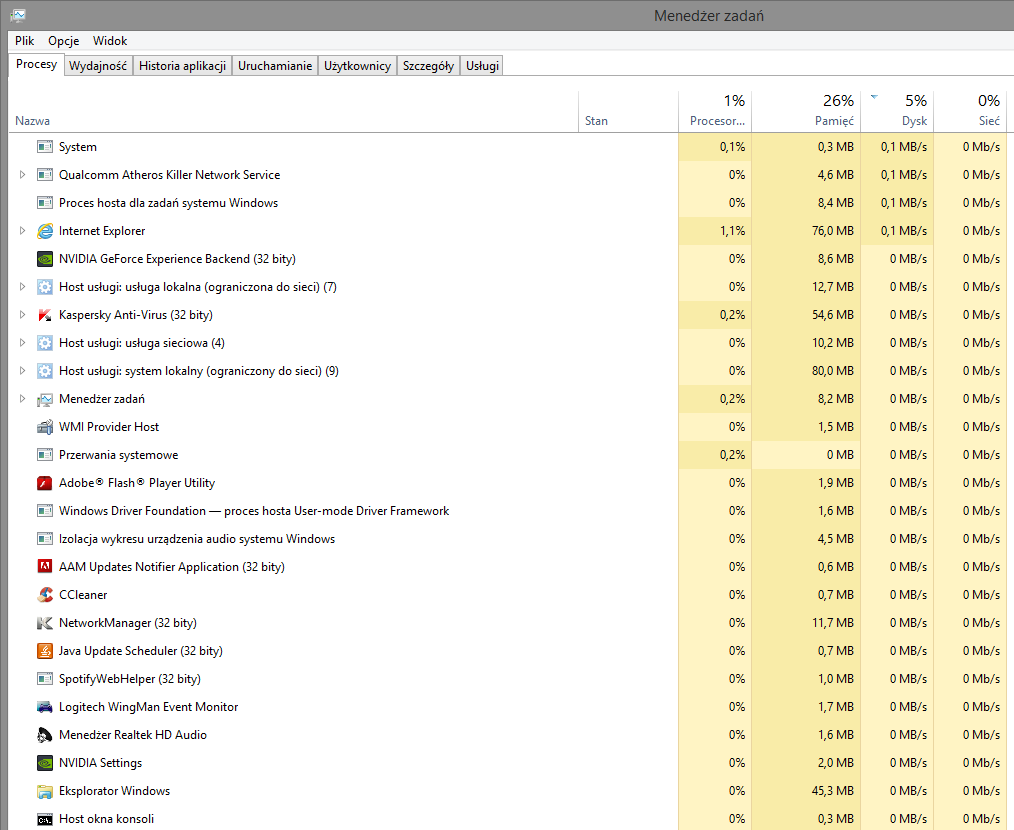Select the WMI Provider Host process name
The width and height of the screenshot is (1014, 830).
pos(109,427)
